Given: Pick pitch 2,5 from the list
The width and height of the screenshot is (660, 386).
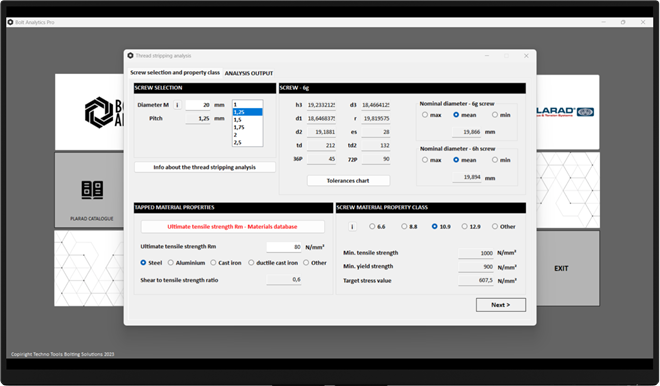Looking at the screenshot, I should (248, 143).
